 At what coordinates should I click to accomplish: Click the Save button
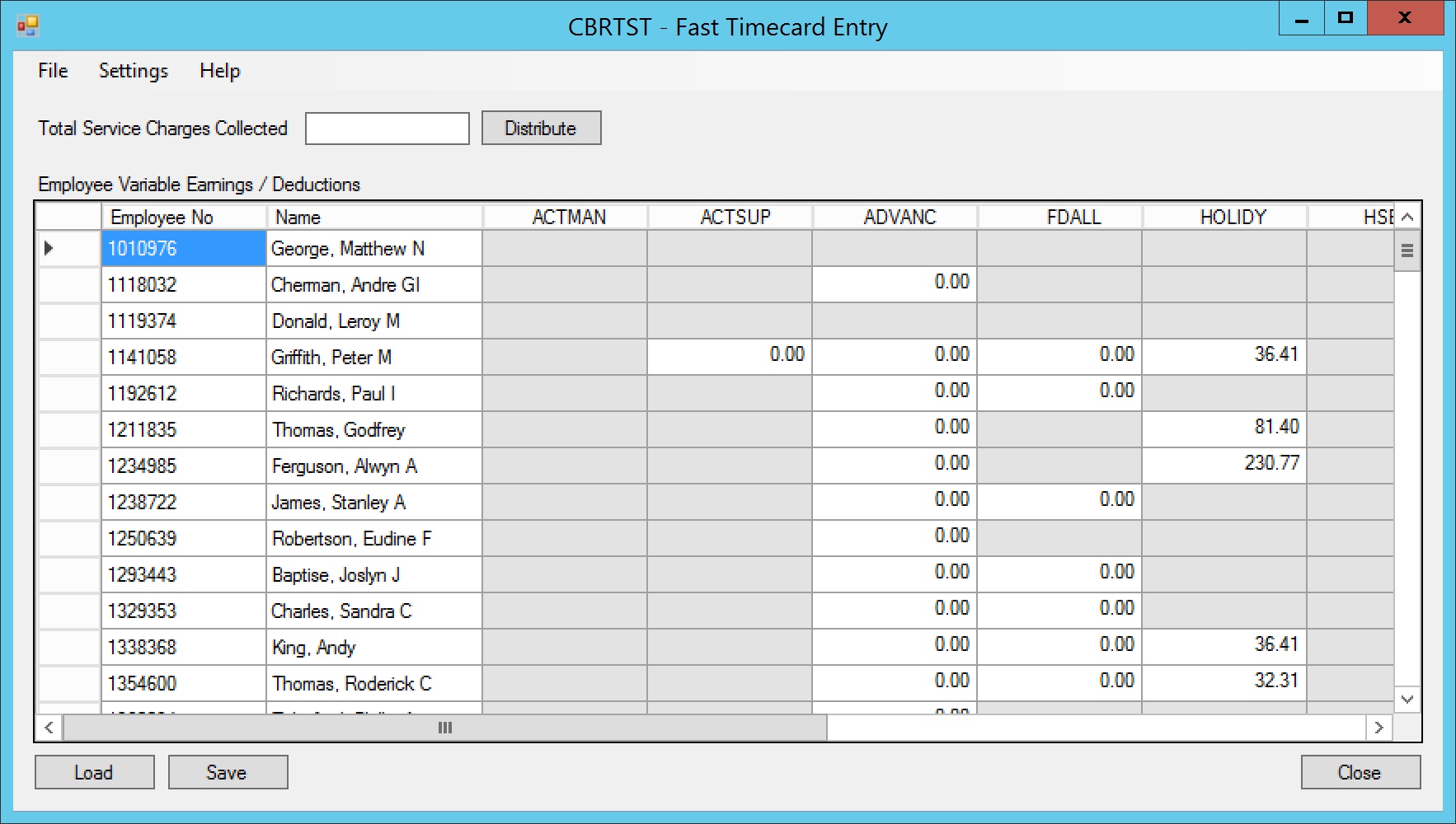(x=228, y=772)
